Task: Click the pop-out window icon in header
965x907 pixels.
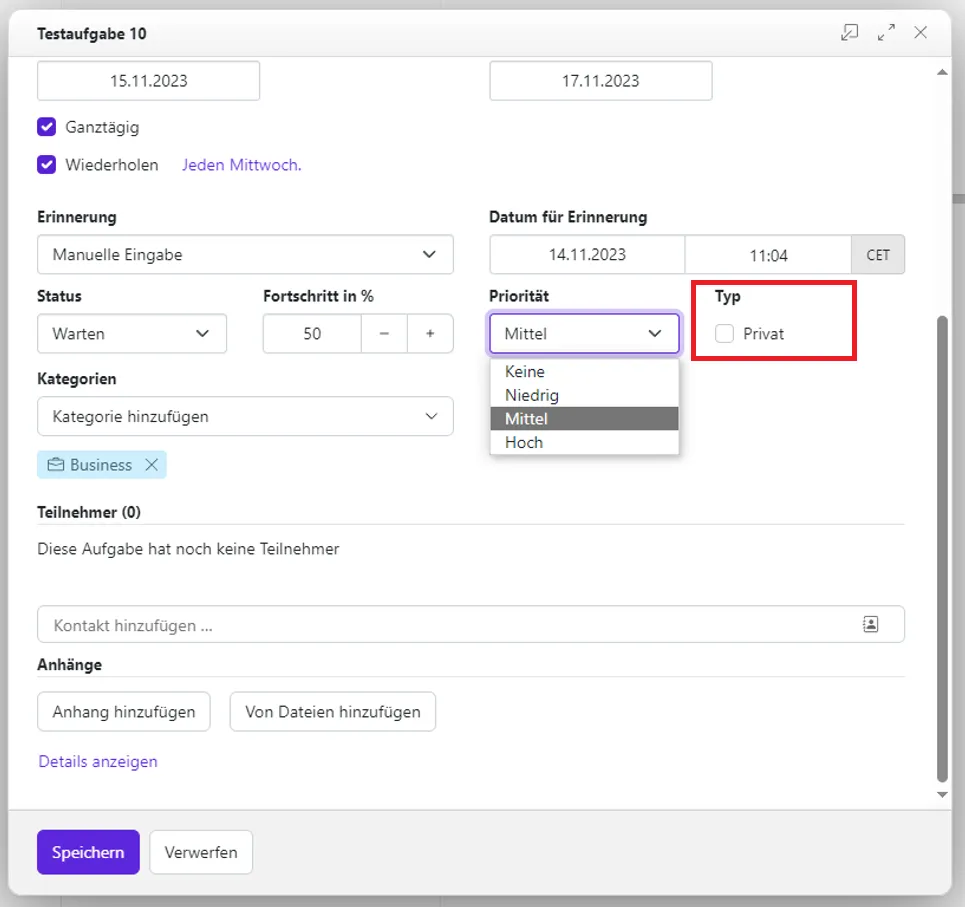Action: point(849,33)
